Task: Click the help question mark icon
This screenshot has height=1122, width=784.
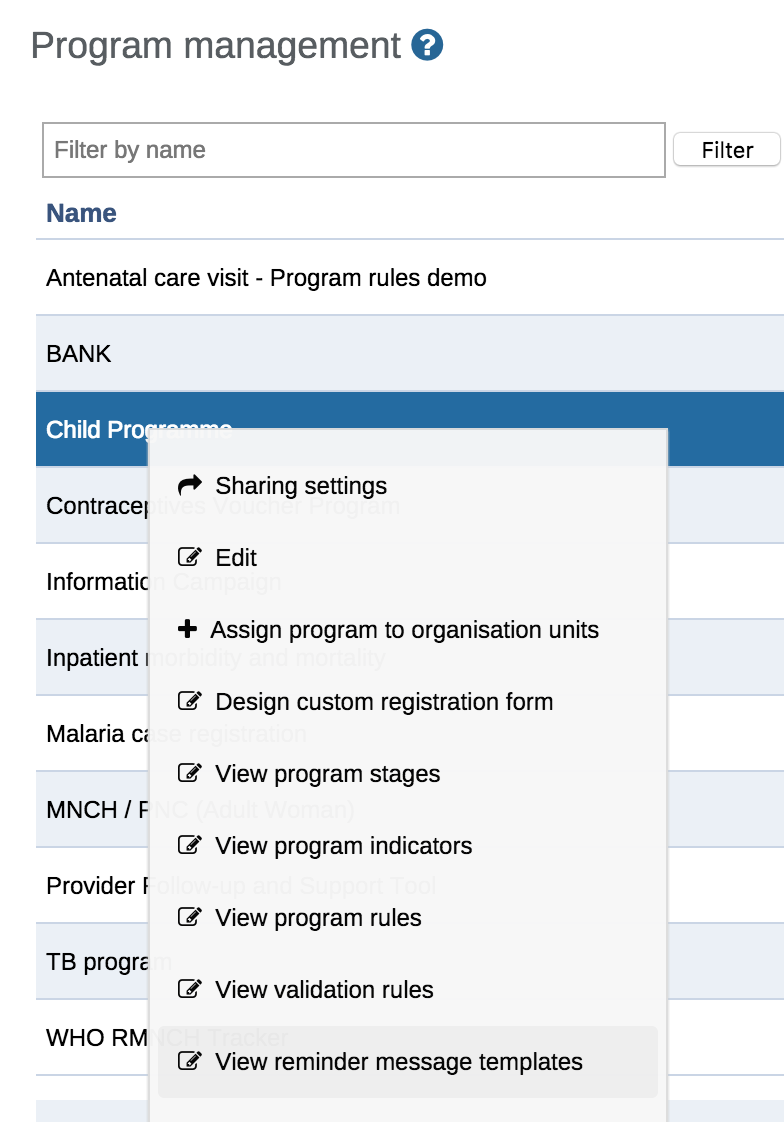Action: [427, 46]
